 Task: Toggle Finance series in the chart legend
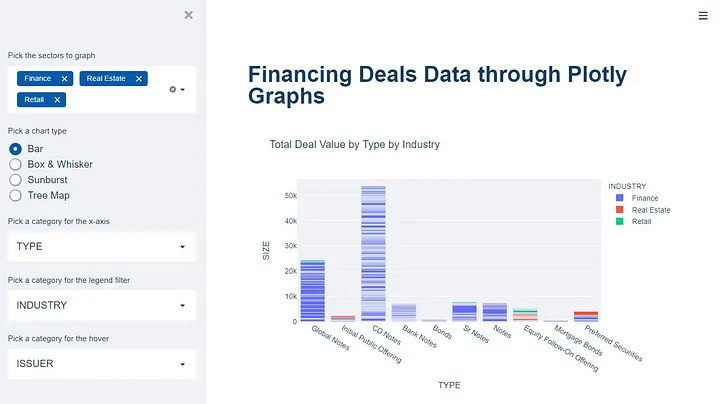(x=644, y=198)
